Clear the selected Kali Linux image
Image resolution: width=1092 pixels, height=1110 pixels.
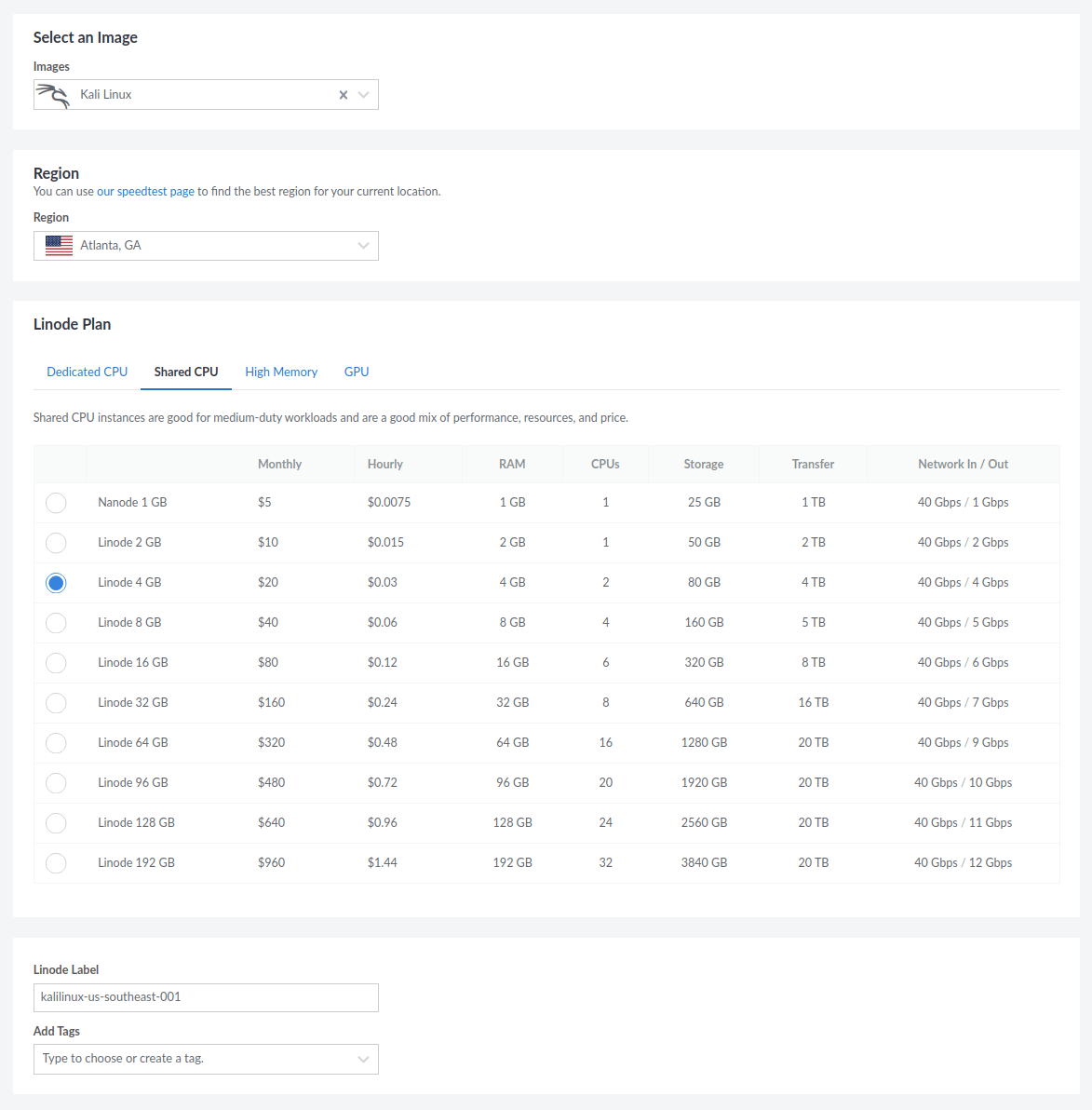click(344, 95)
